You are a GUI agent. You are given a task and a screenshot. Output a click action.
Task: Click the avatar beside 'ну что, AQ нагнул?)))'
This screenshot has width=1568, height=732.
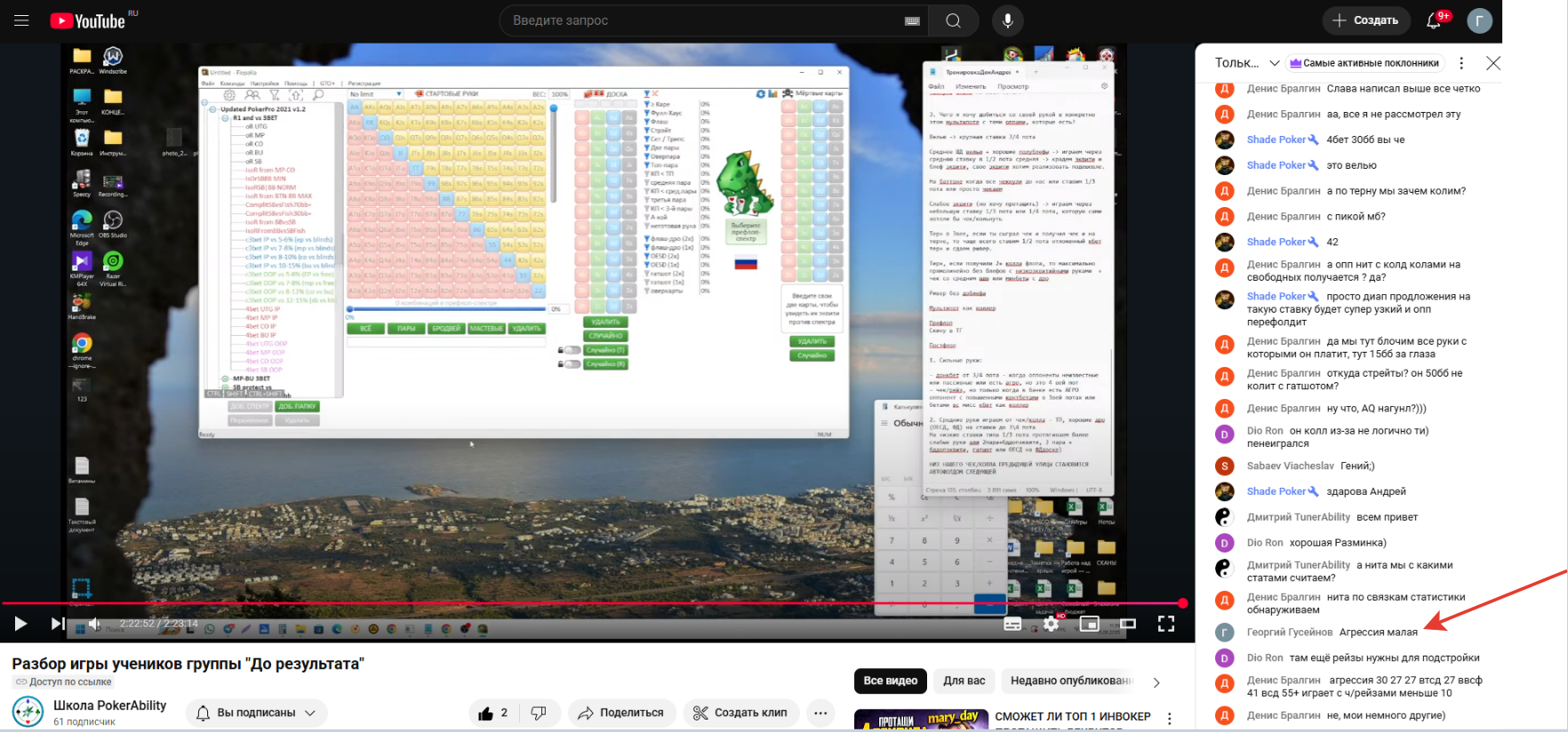[1225, 409]
